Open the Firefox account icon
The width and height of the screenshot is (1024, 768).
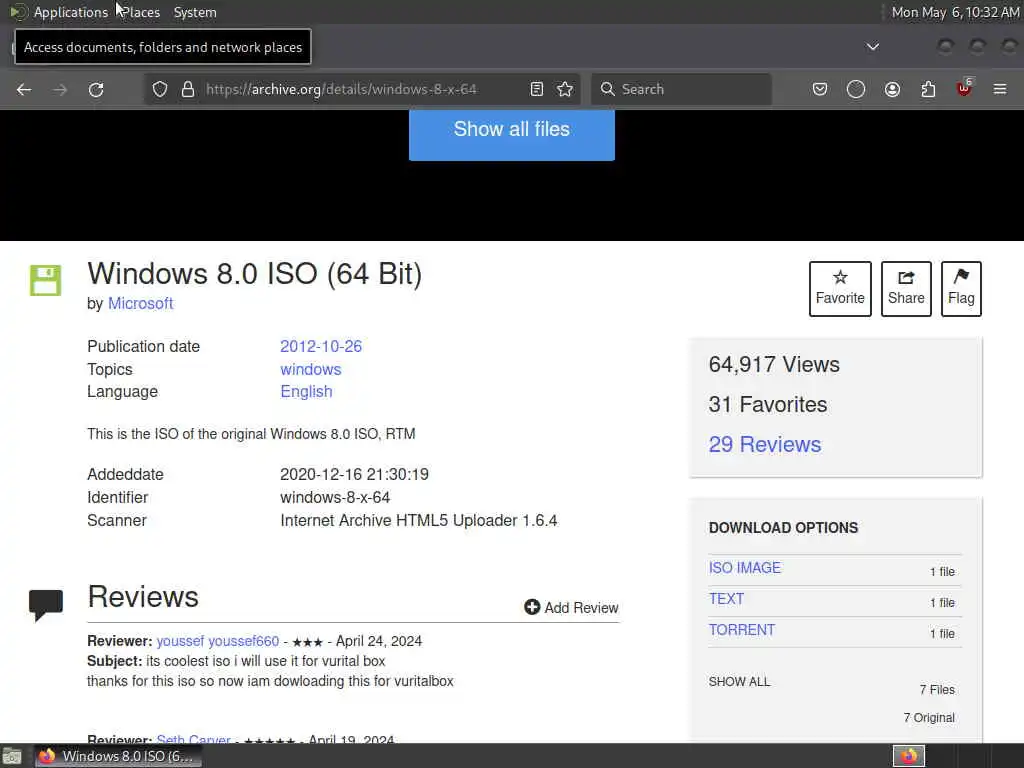[892, 89]
